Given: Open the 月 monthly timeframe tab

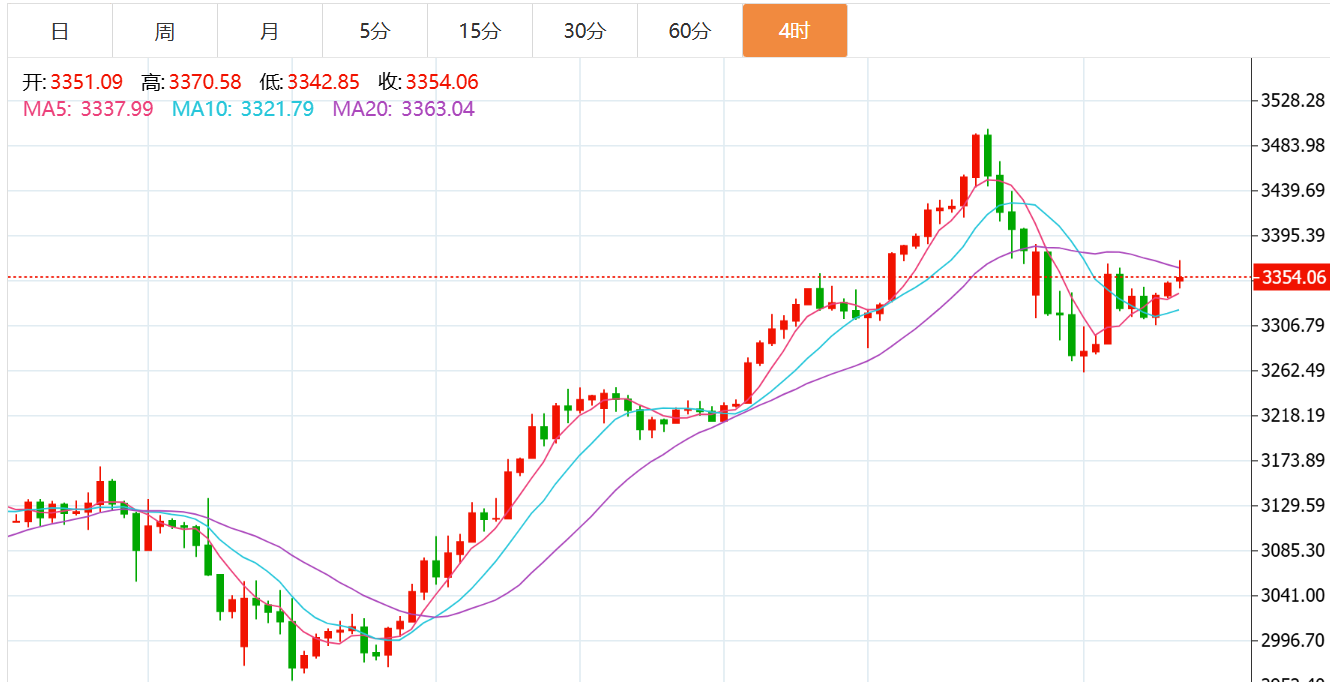Looking at the screenshot, I should tap(270, 31).
